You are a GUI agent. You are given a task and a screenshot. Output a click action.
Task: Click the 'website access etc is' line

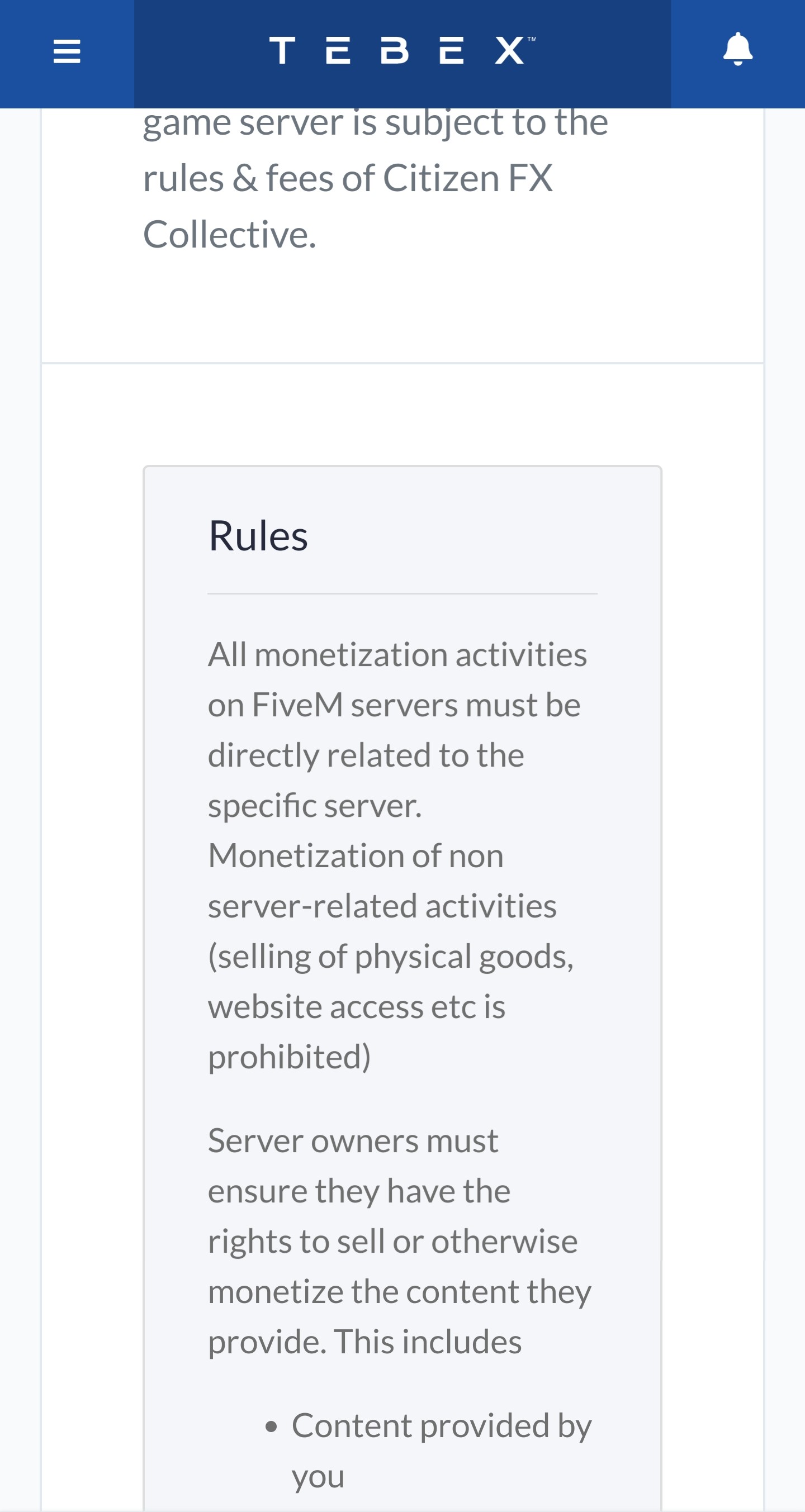[x=357, y=1007]
